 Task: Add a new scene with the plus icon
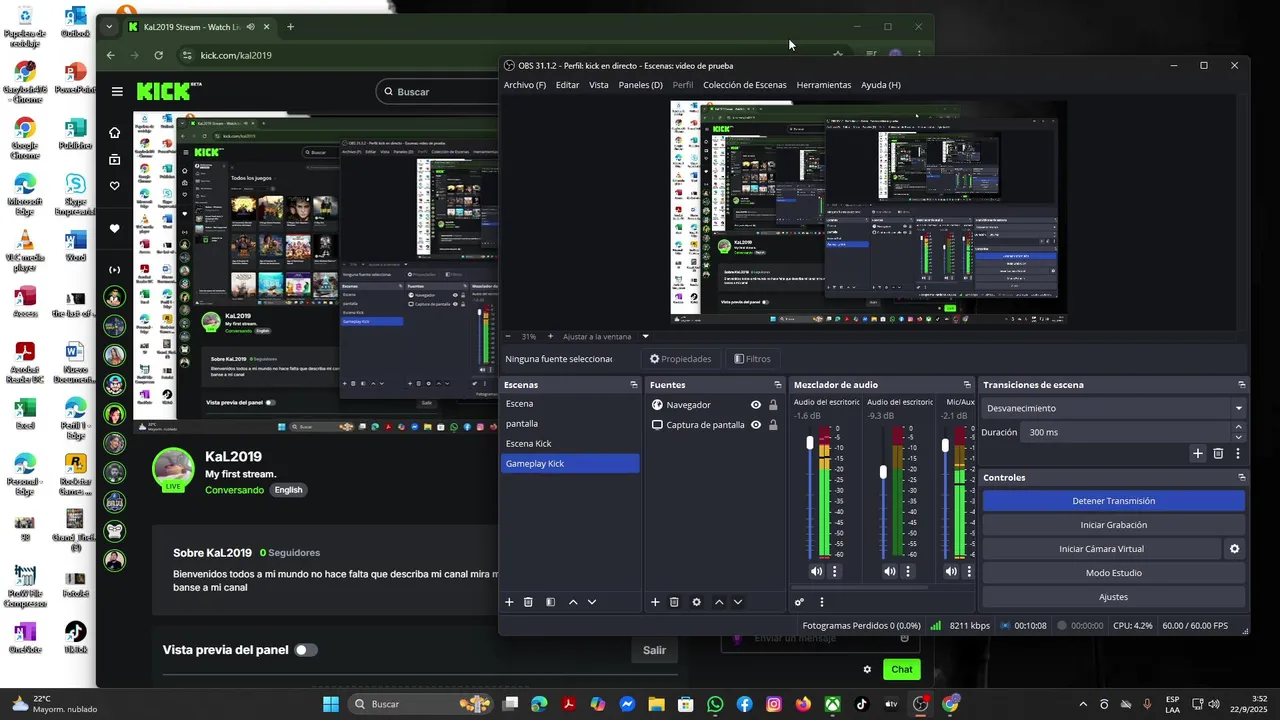(509, 602)
